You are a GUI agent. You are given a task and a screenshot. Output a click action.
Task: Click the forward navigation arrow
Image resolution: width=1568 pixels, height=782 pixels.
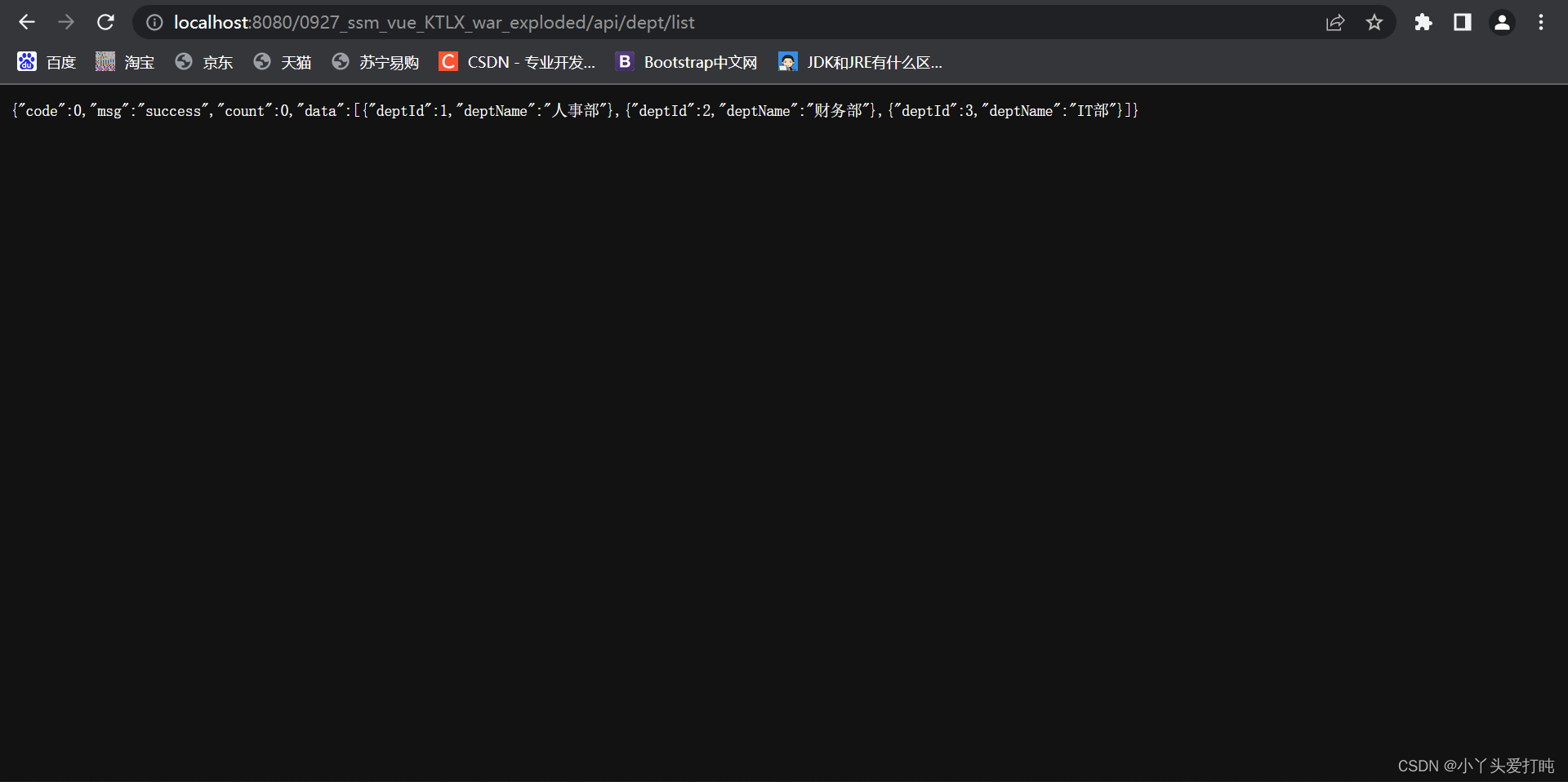[x=66, y=22]
